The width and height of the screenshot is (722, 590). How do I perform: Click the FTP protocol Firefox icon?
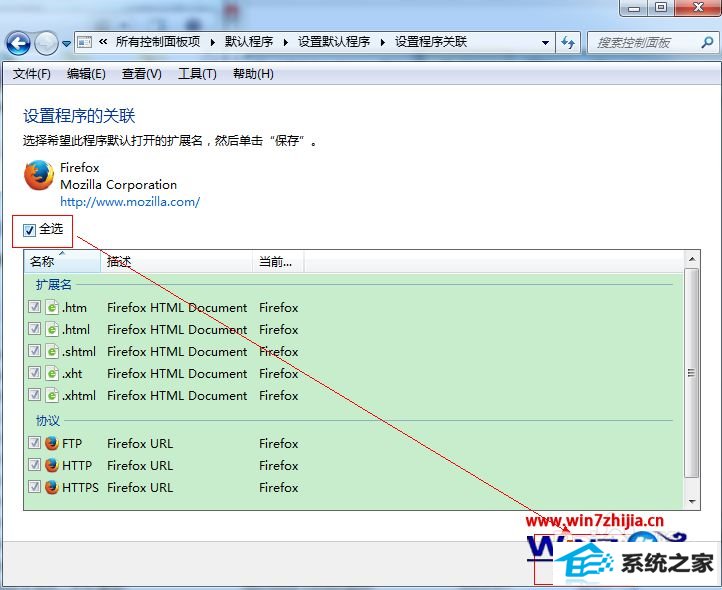pyautogui.click(x=52, y=444)
